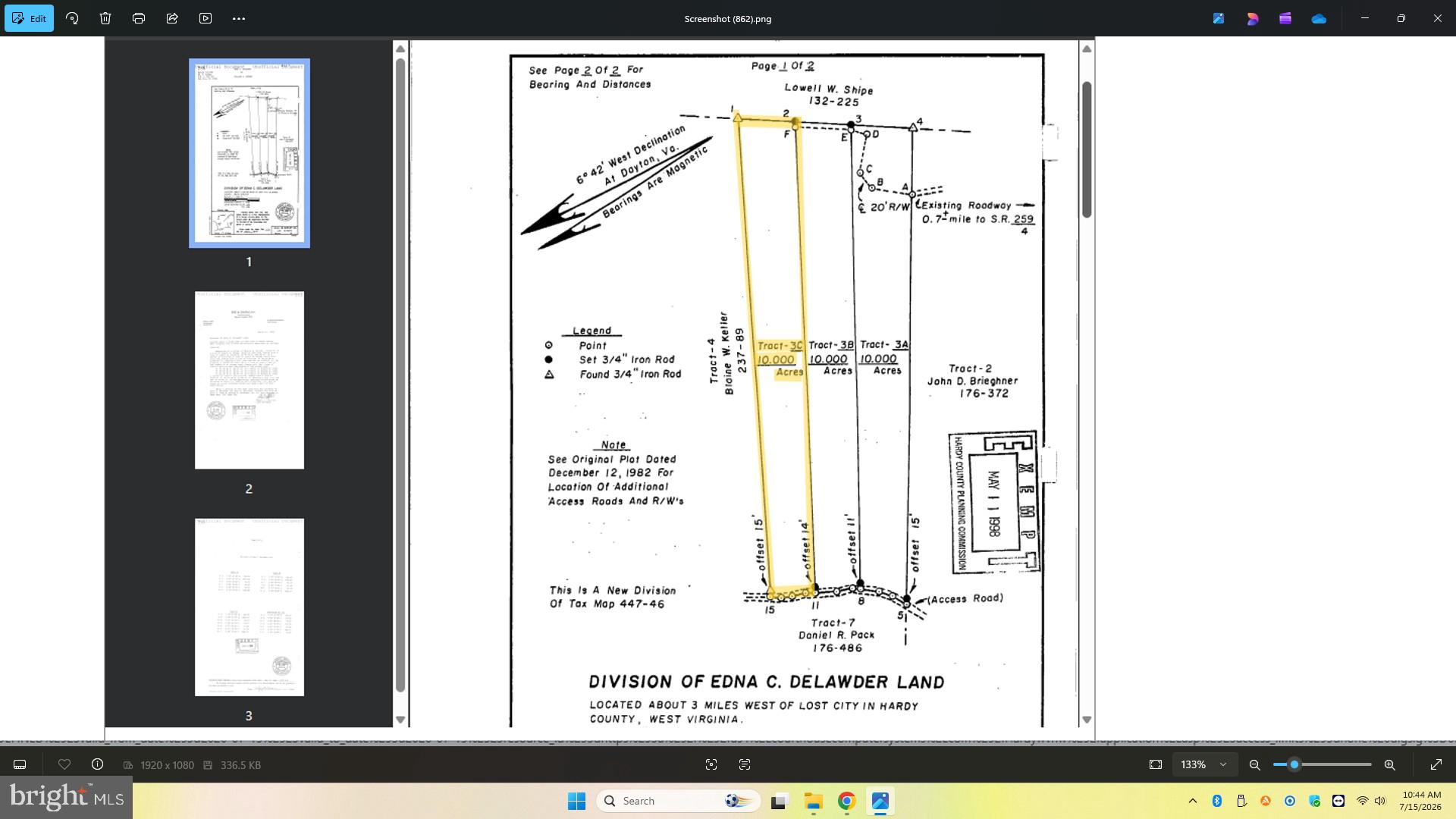Toggle the heart favorite icon

click(x=64, y=764)
